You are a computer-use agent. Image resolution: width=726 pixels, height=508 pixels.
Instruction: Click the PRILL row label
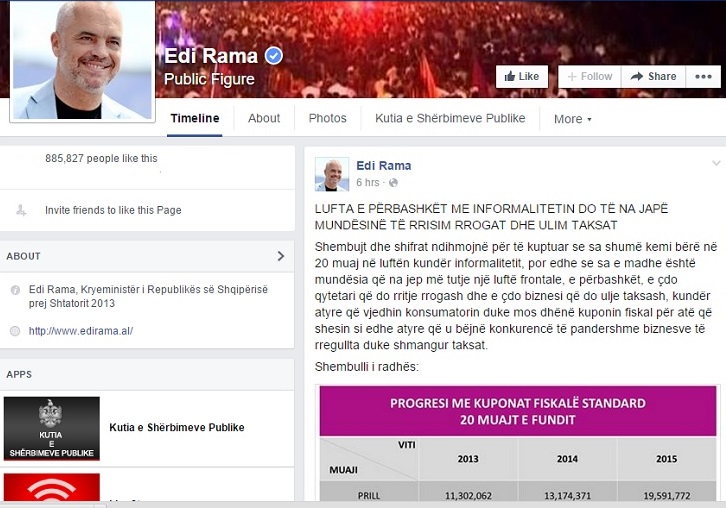pos(369,496)
